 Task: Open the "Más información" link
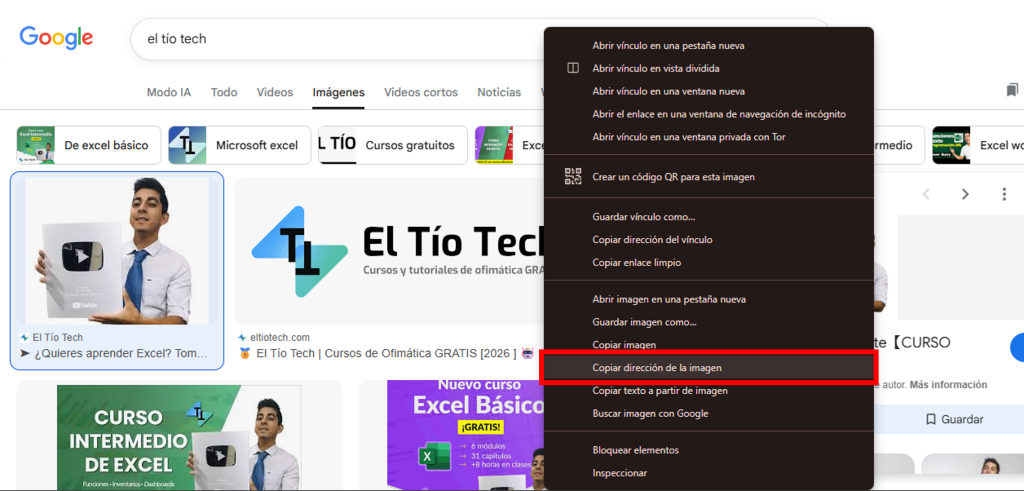[948, 384]
